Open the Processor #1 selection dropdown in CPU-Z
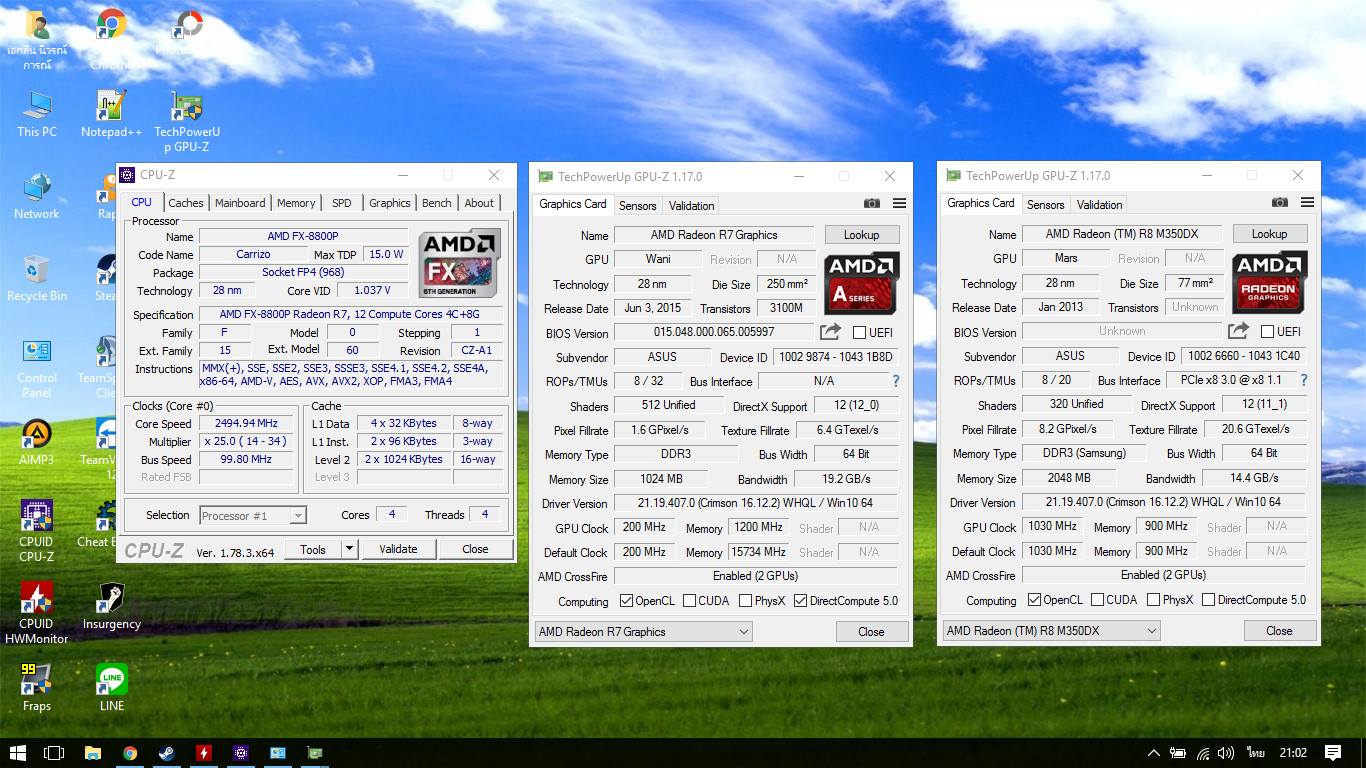The height and width of the screenshot is (768, 1366). pyautogui.click(x=253, y=516)
